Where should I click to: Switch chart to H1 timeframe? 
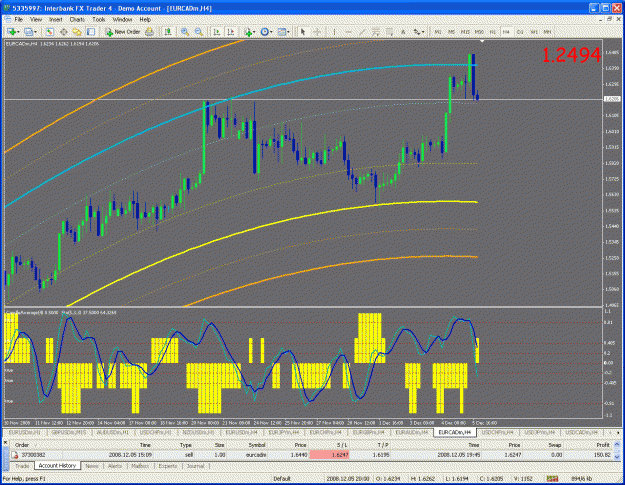pos(493,32)
